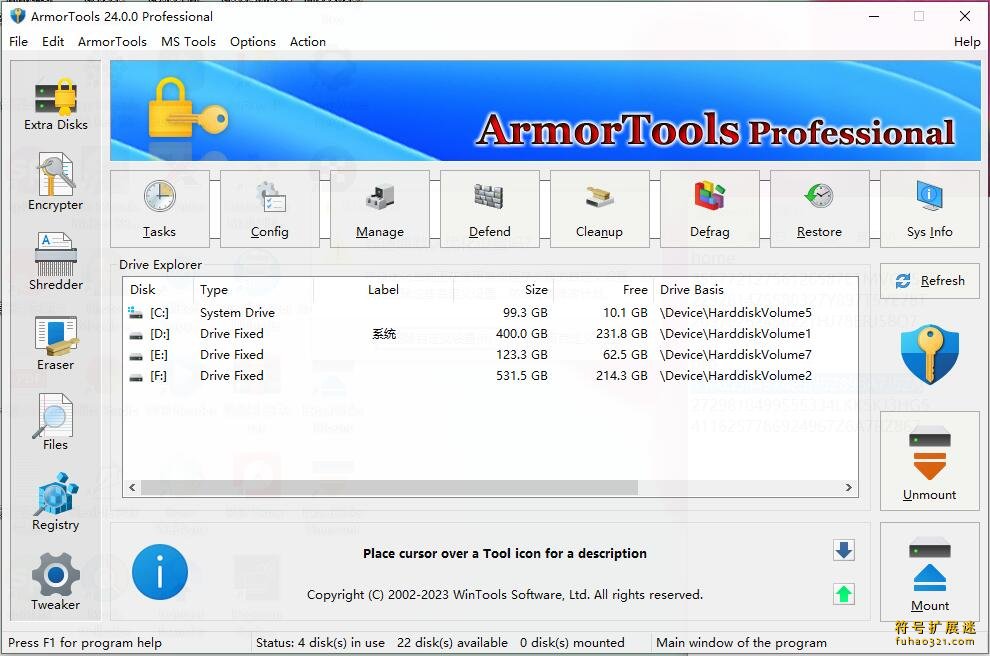990x656 pixels.
Task: Click the Label column header
Action: point(383,290)
